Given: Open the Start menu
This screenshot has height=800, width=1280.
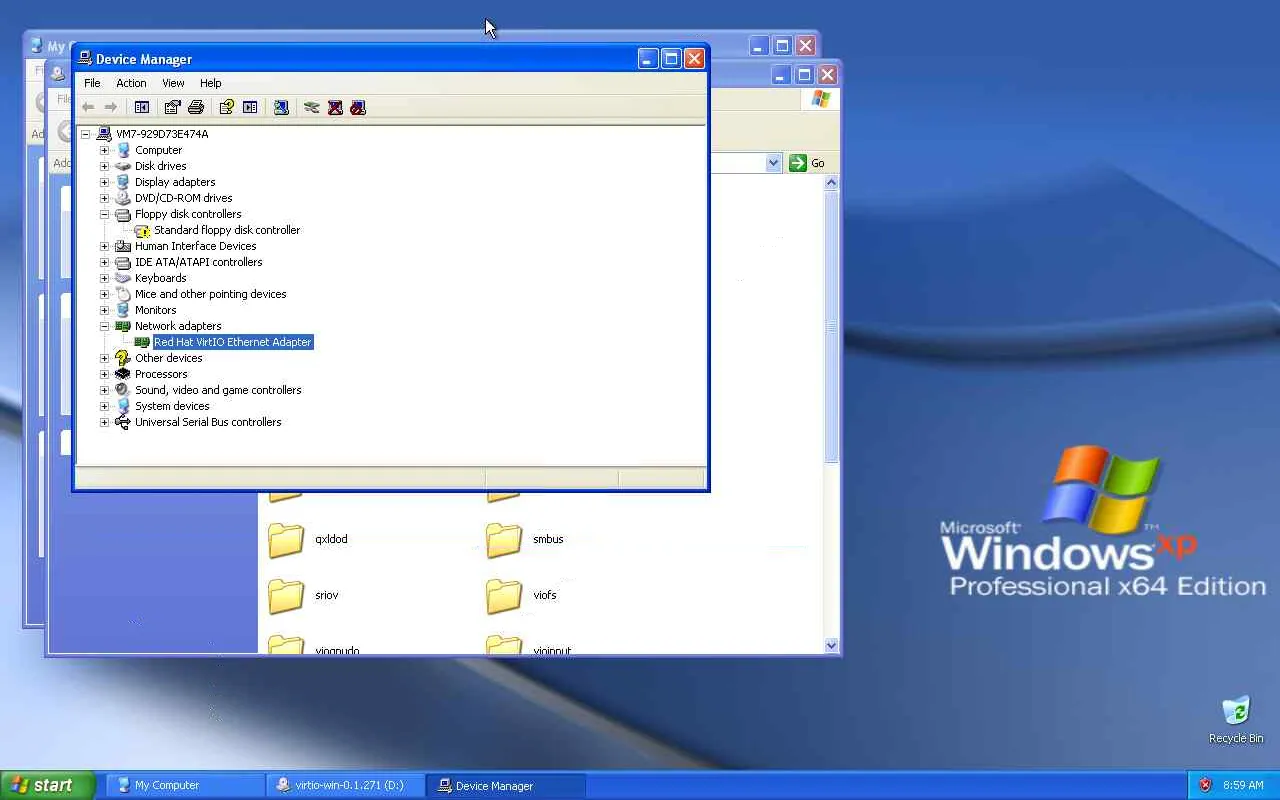Looking at the screenshot, I should (x=47, y=785).
